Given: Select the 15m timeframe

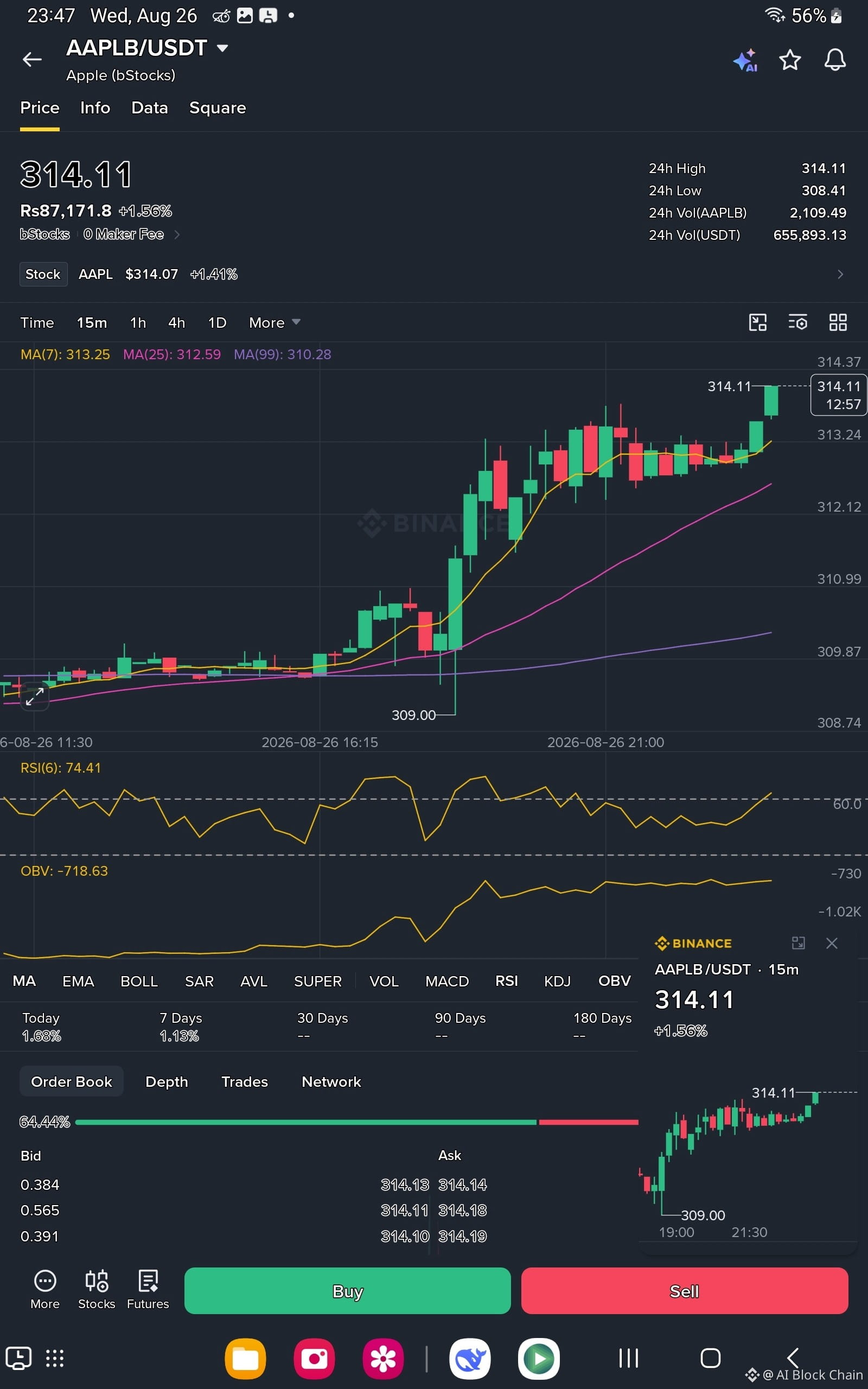Looking at the screenshot, I should 92,323.
